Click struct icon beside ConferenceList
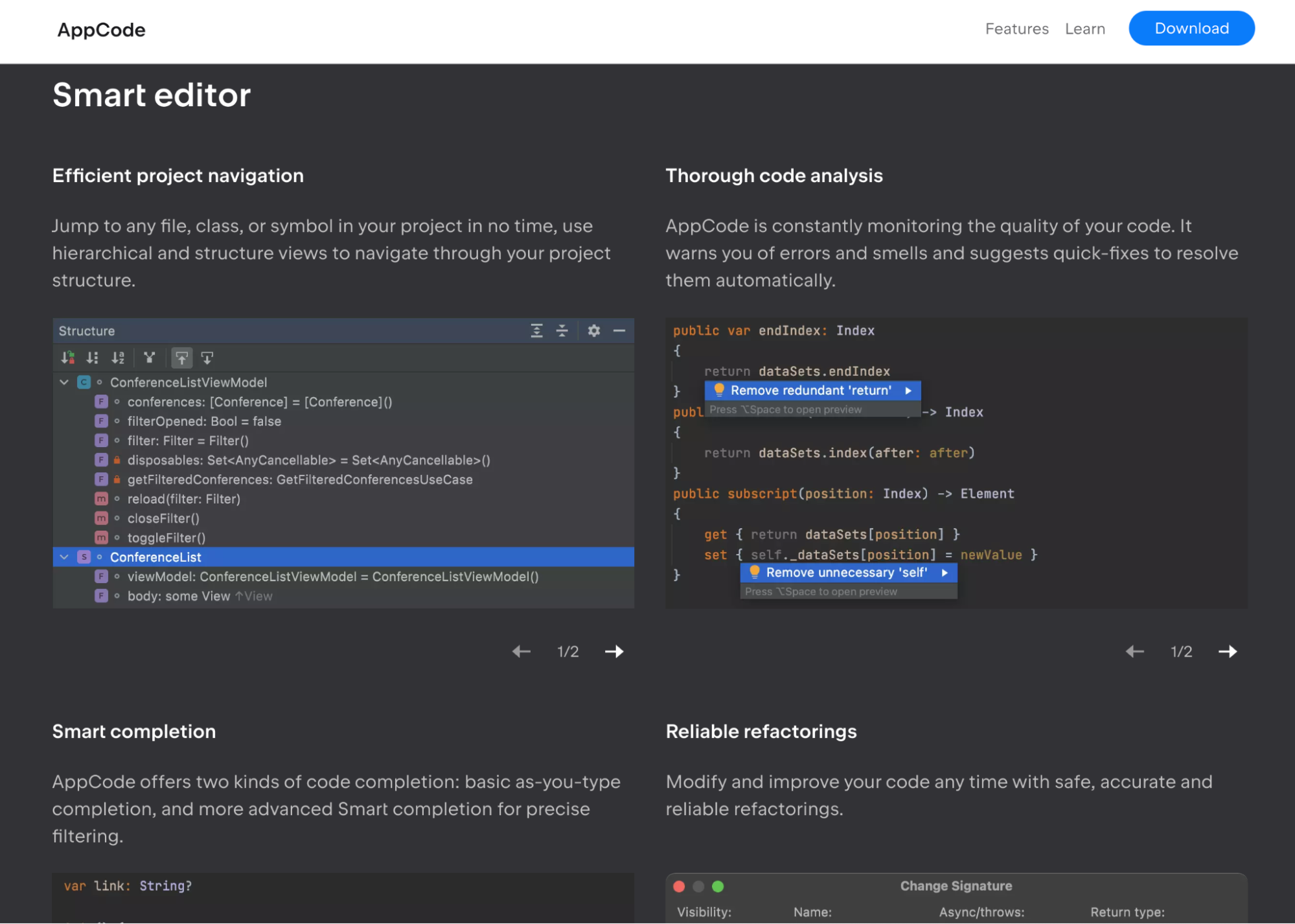 pos(84,557)
